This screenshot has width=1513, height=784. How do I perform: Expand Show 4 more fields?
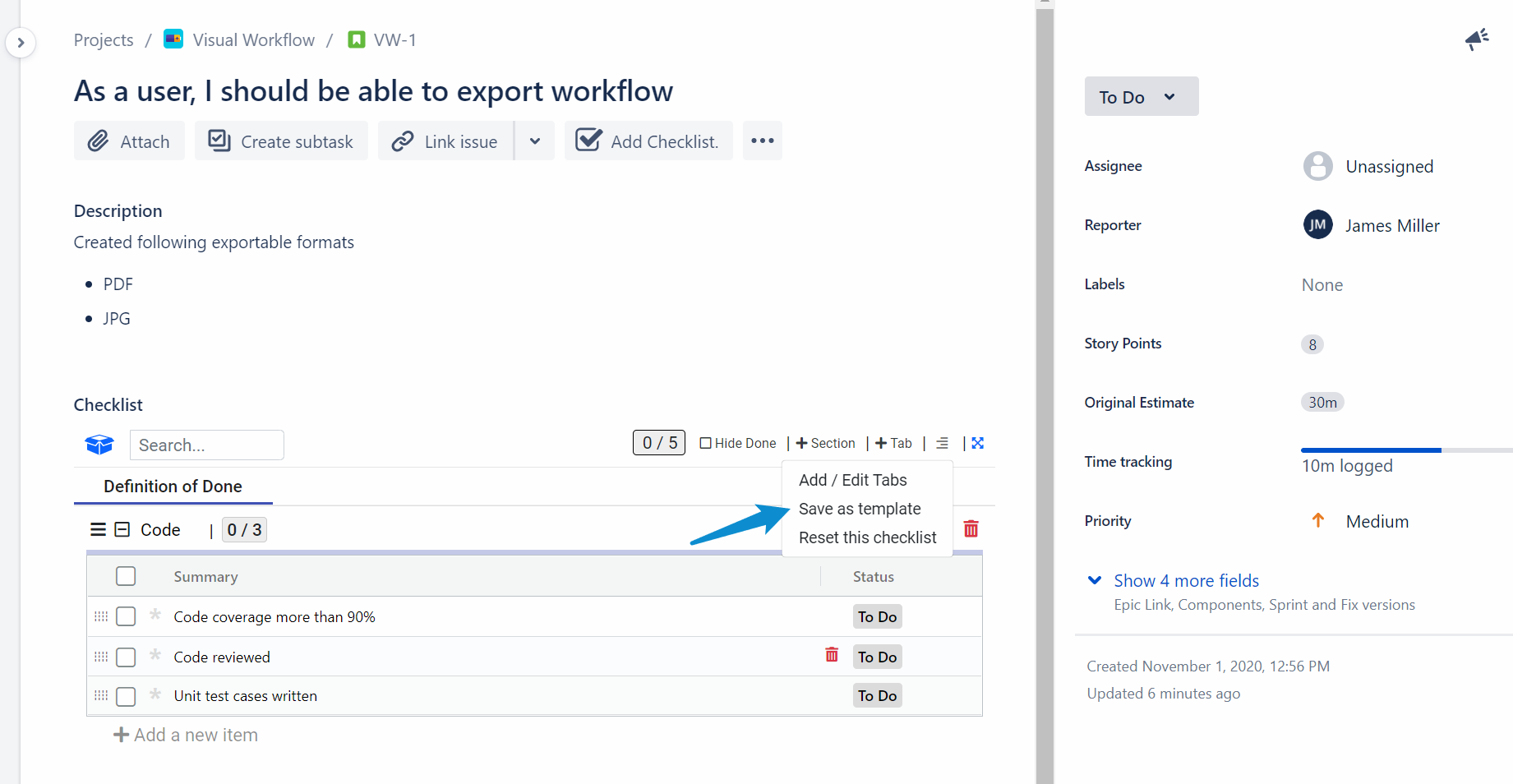click(1185, 580)
